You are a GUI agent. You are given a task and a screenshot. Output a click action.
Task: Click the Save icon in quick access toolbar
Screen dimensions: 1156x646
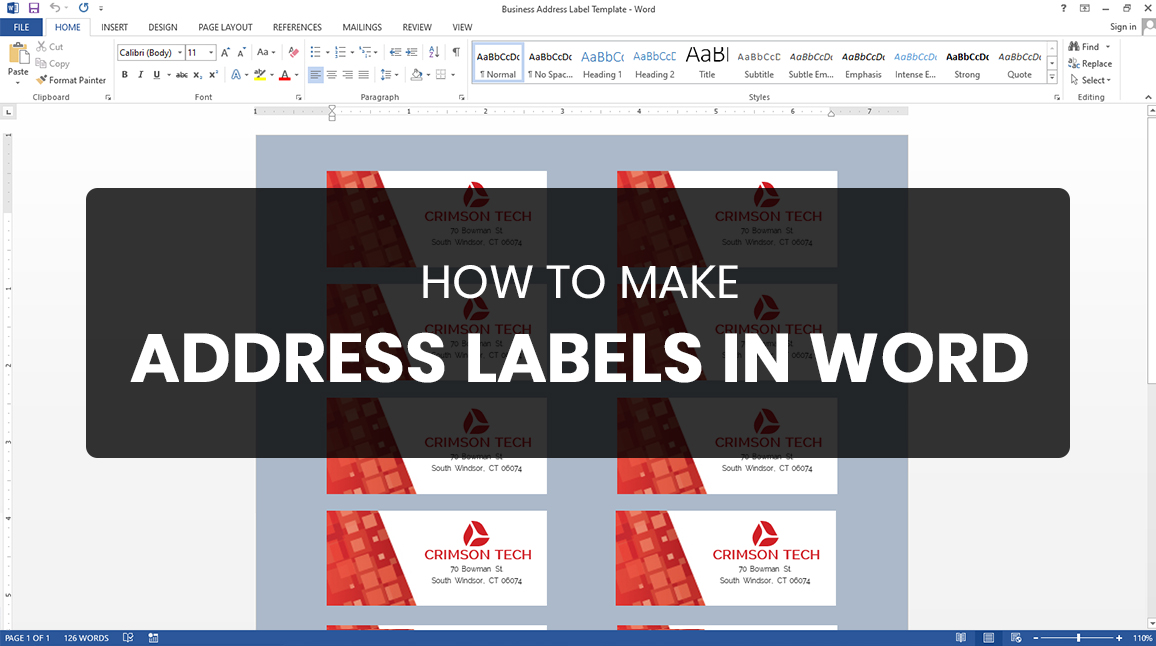coord(34,8)
